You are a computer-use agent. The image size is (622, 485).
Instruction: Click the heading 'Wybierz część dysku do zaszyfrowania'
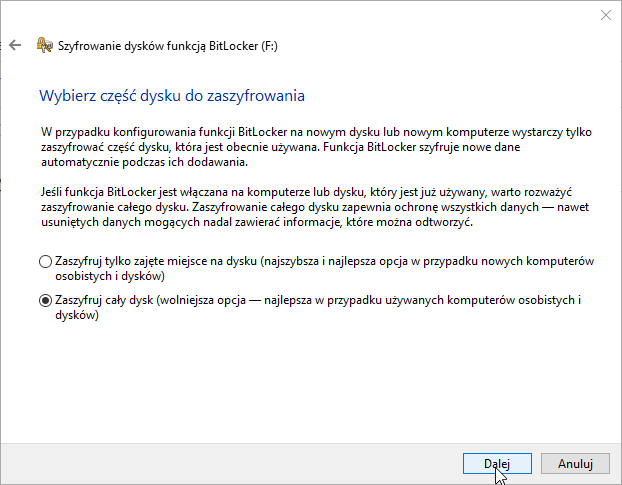pyautogui.click(x=171, y=96)
